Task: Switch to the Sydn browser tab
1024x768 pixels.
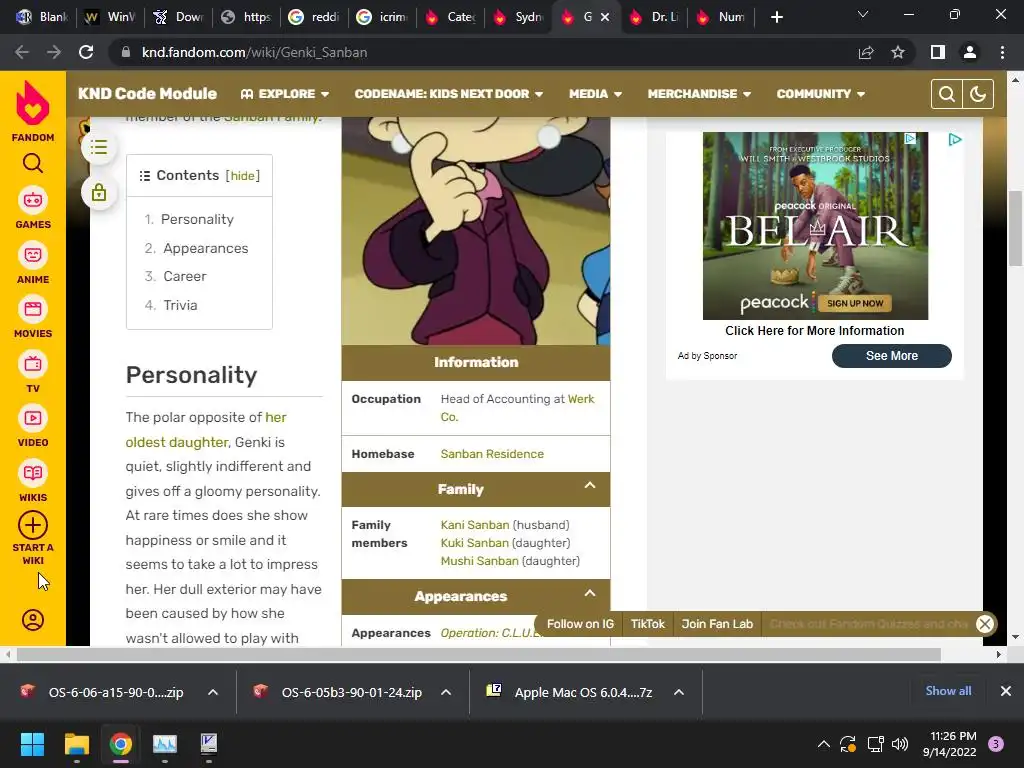Action: pyautogui.click(x=519, y=17)
